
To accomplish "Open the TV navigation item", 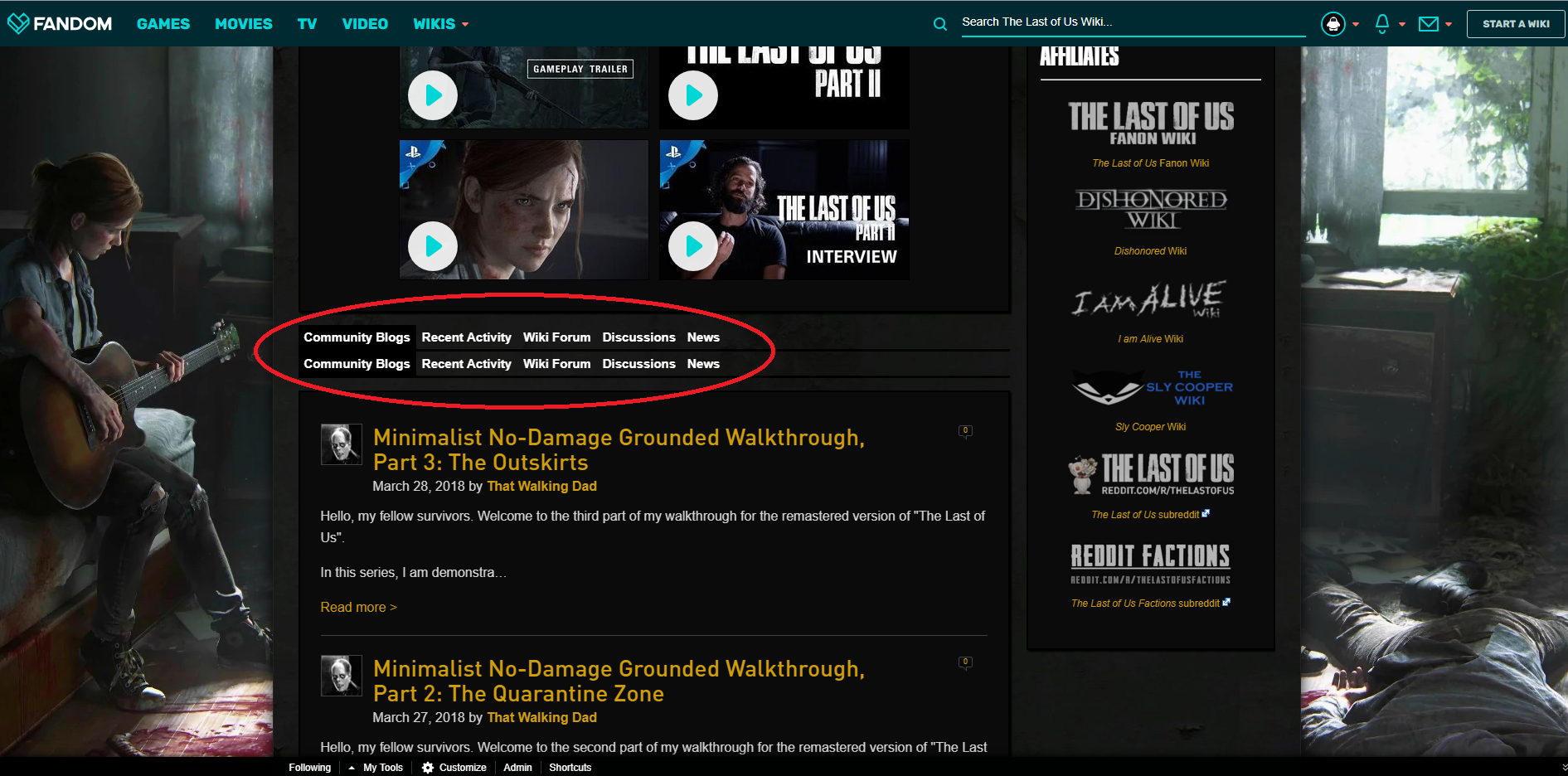I will [307, 24].
